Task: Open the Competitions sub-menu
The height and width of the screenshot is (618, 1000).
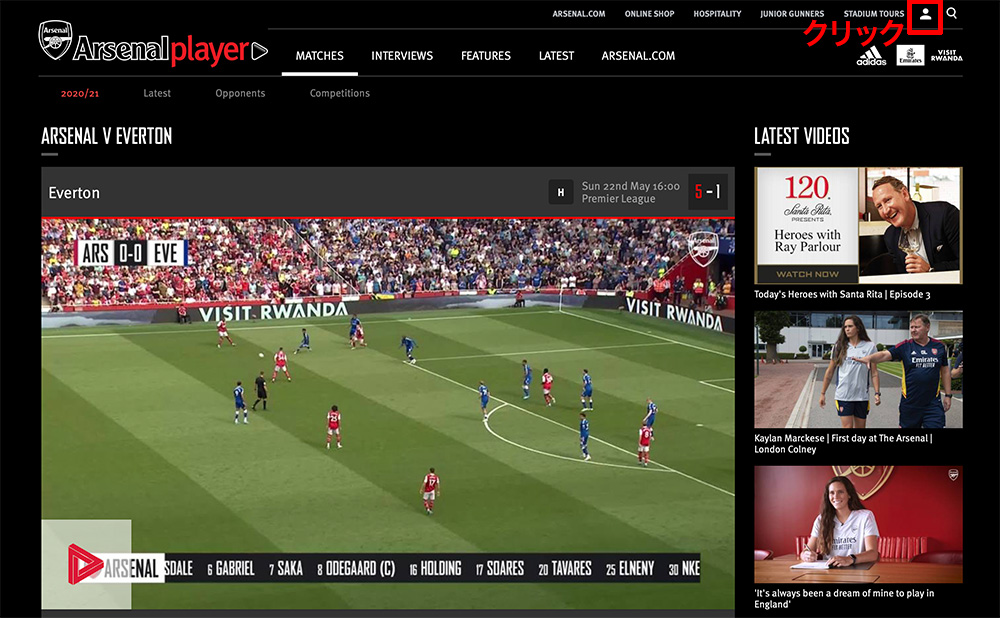Action: pyautogui.click(x=339, y=93)
